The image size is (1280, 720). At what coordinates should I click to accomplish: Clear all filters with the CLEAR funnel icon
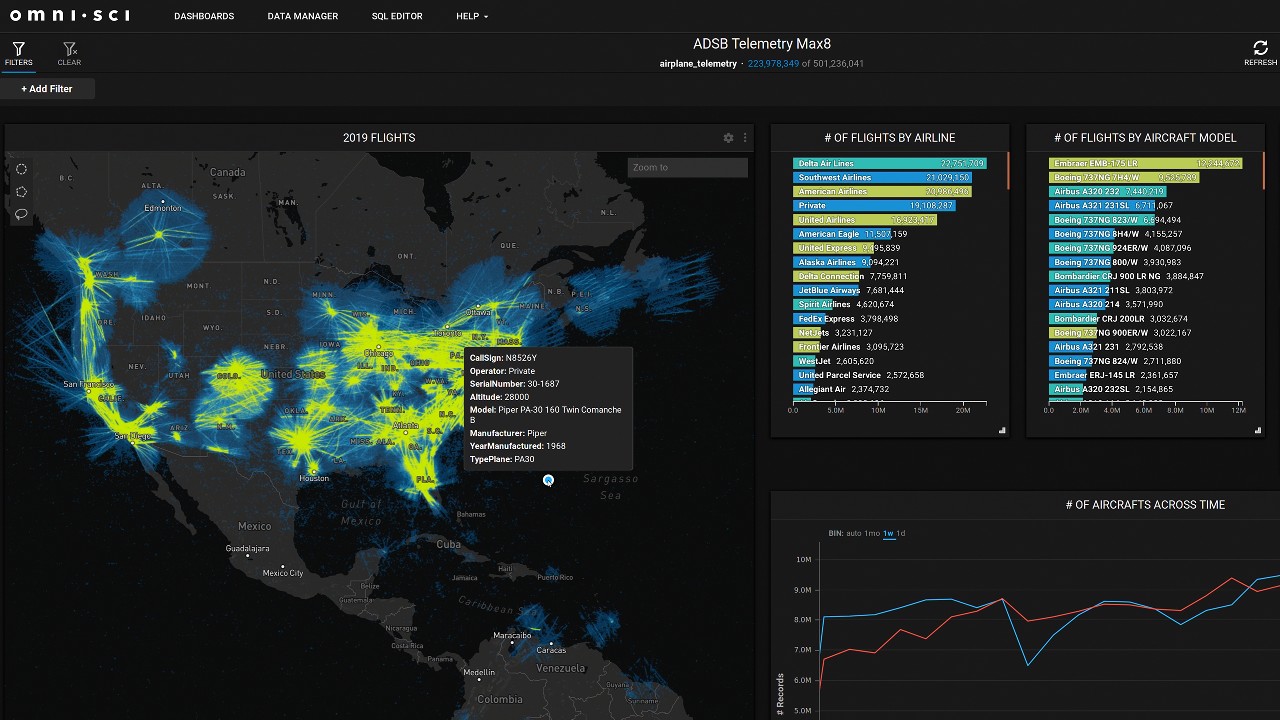pyautogui.click(x=69, y=48)
